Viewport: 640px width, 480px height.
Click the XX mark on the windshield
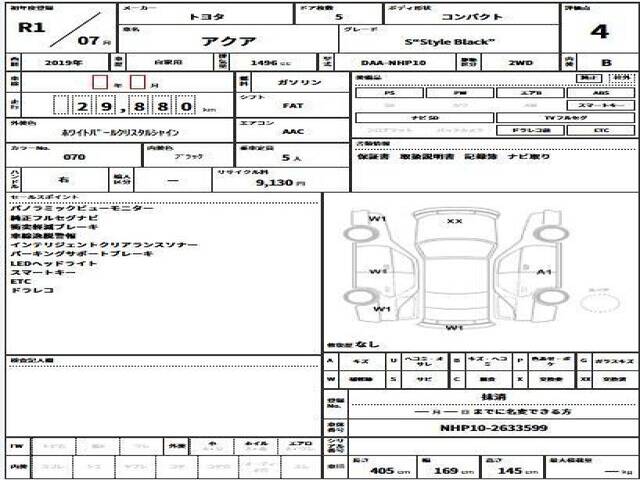point(454,221)
